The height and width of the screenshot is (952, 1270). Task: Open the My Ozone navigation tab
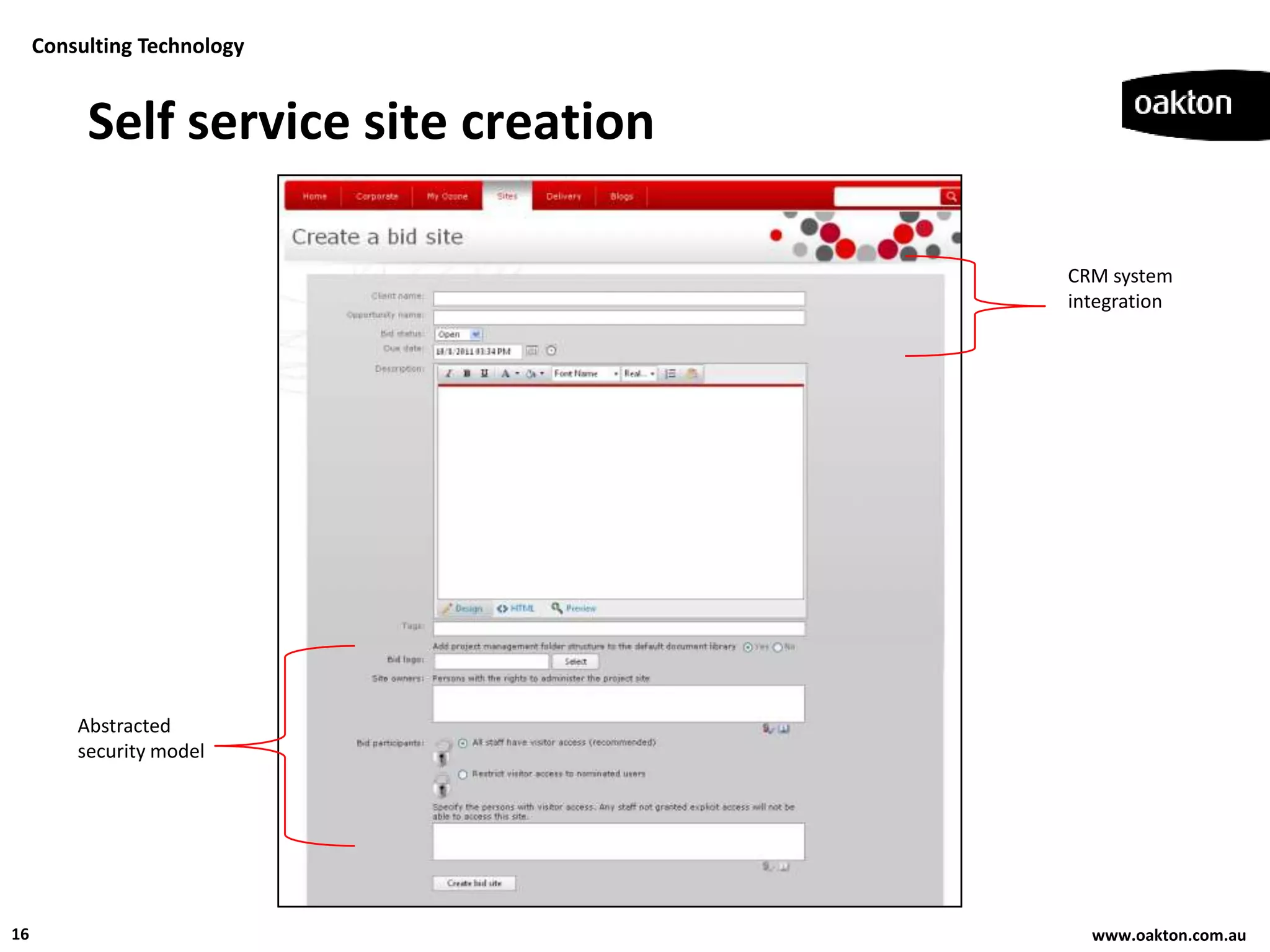tap(447, 196)
